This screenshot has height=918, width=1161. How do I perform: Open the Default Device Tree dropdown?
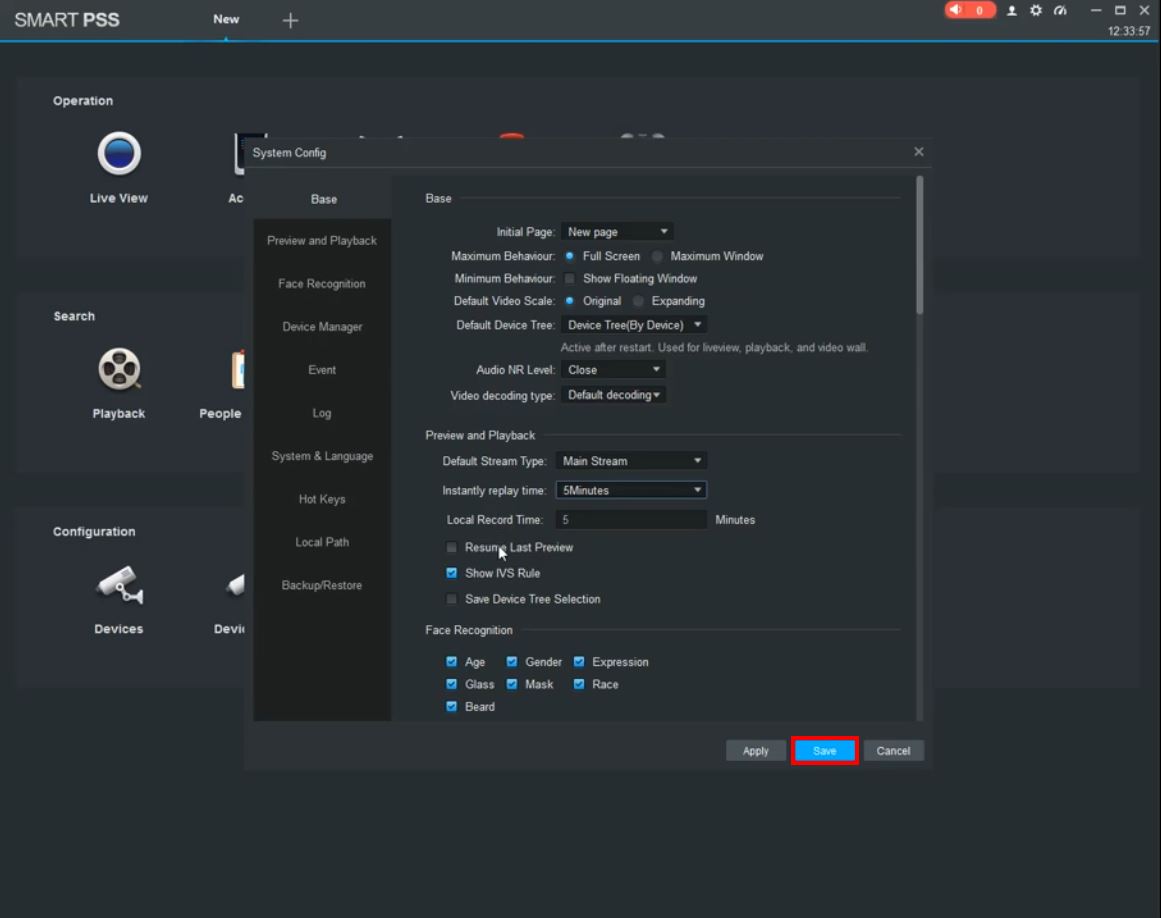pyautogui.click(x=633, y=325)
